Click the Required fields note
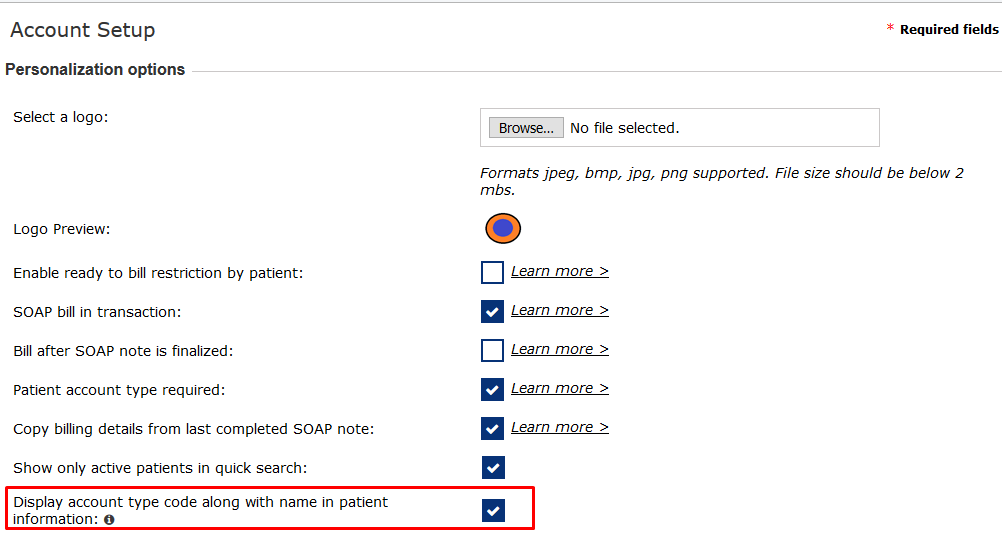The height and width of the screenshot is (536, 1002). coord(948,30)
